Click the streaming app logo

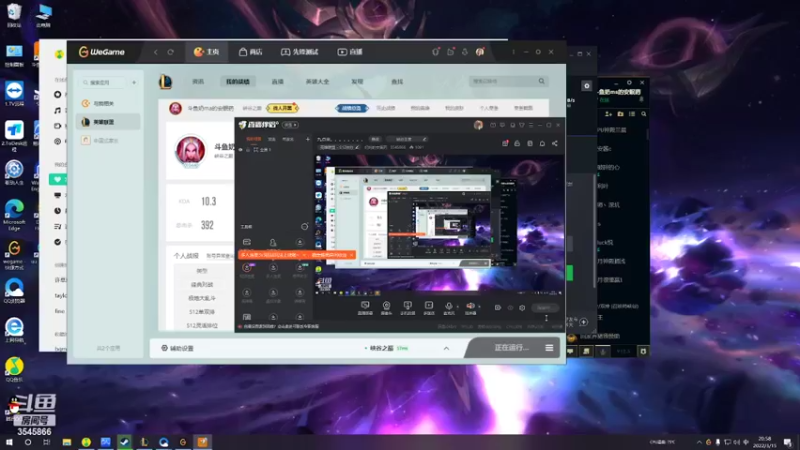259,124
